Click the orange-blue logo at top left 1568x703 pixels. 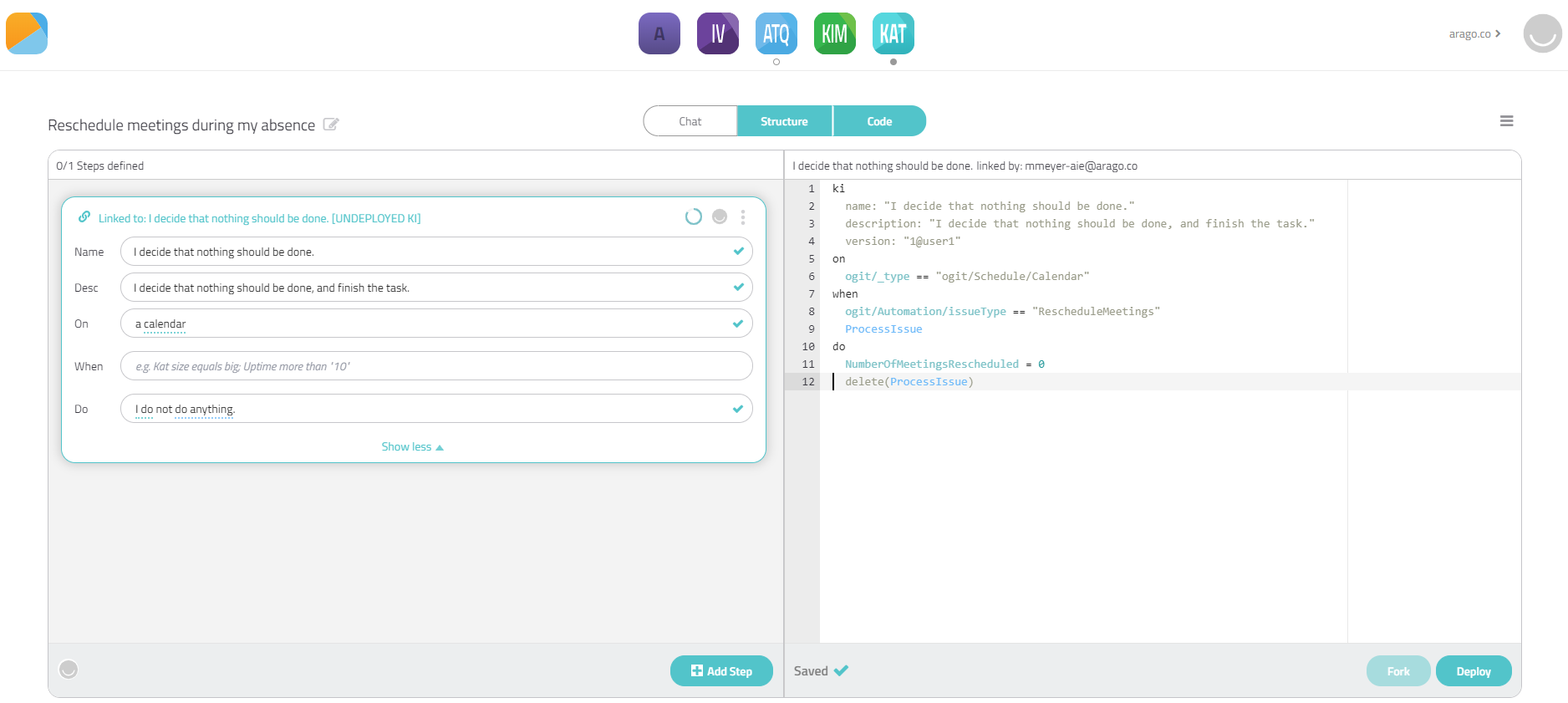tap(27, 33)
